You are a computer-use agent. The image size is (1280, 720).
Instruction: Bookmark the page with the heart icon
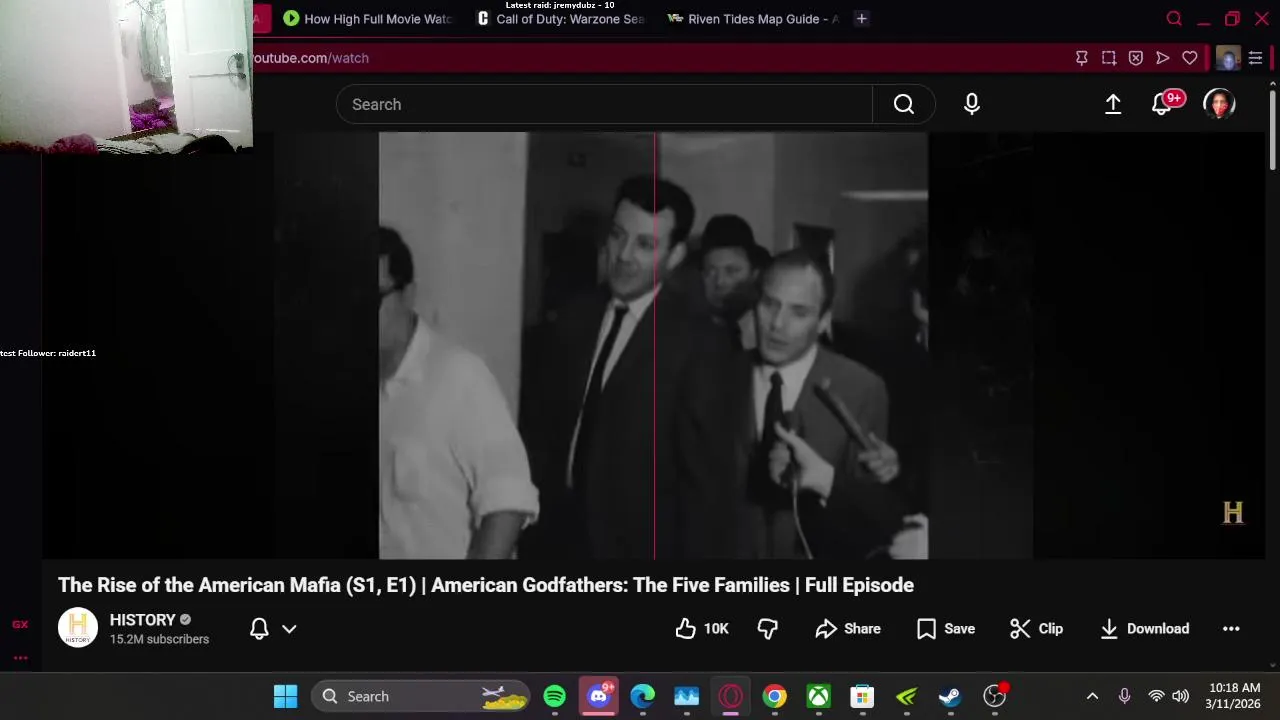(1189, 58)
